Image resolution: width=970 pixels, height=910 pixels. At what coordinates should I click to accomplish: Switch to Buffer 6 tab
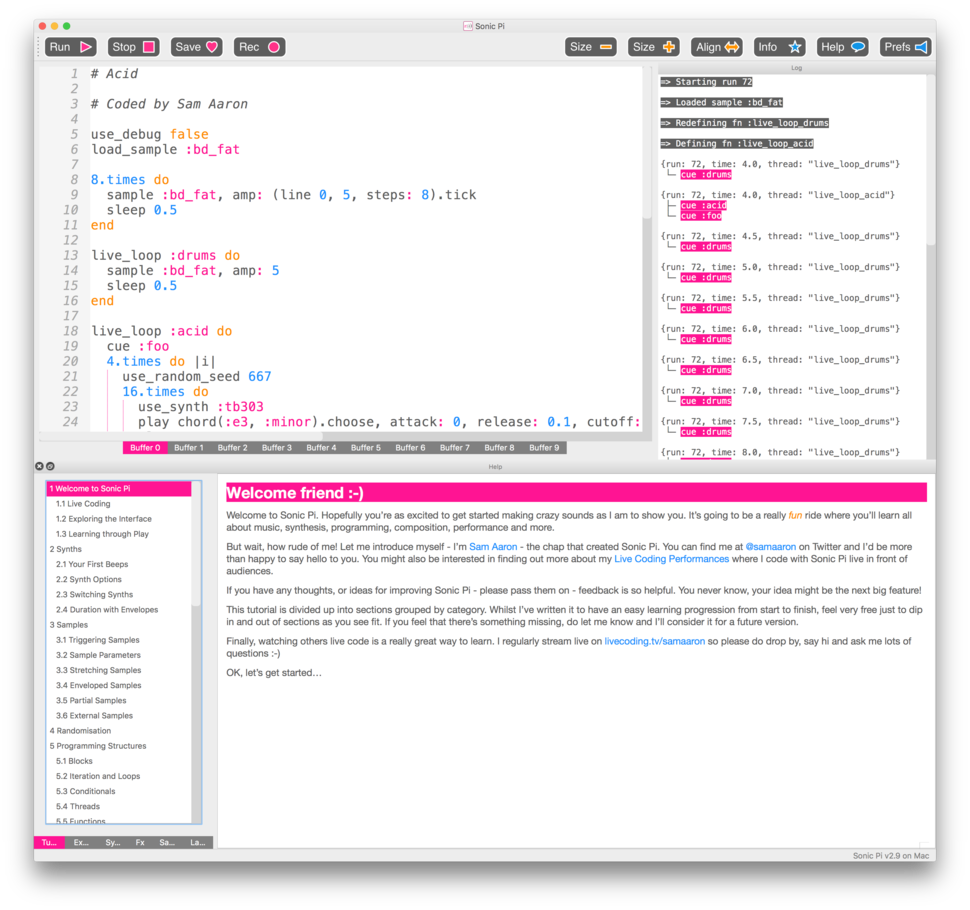pos(410,448)
